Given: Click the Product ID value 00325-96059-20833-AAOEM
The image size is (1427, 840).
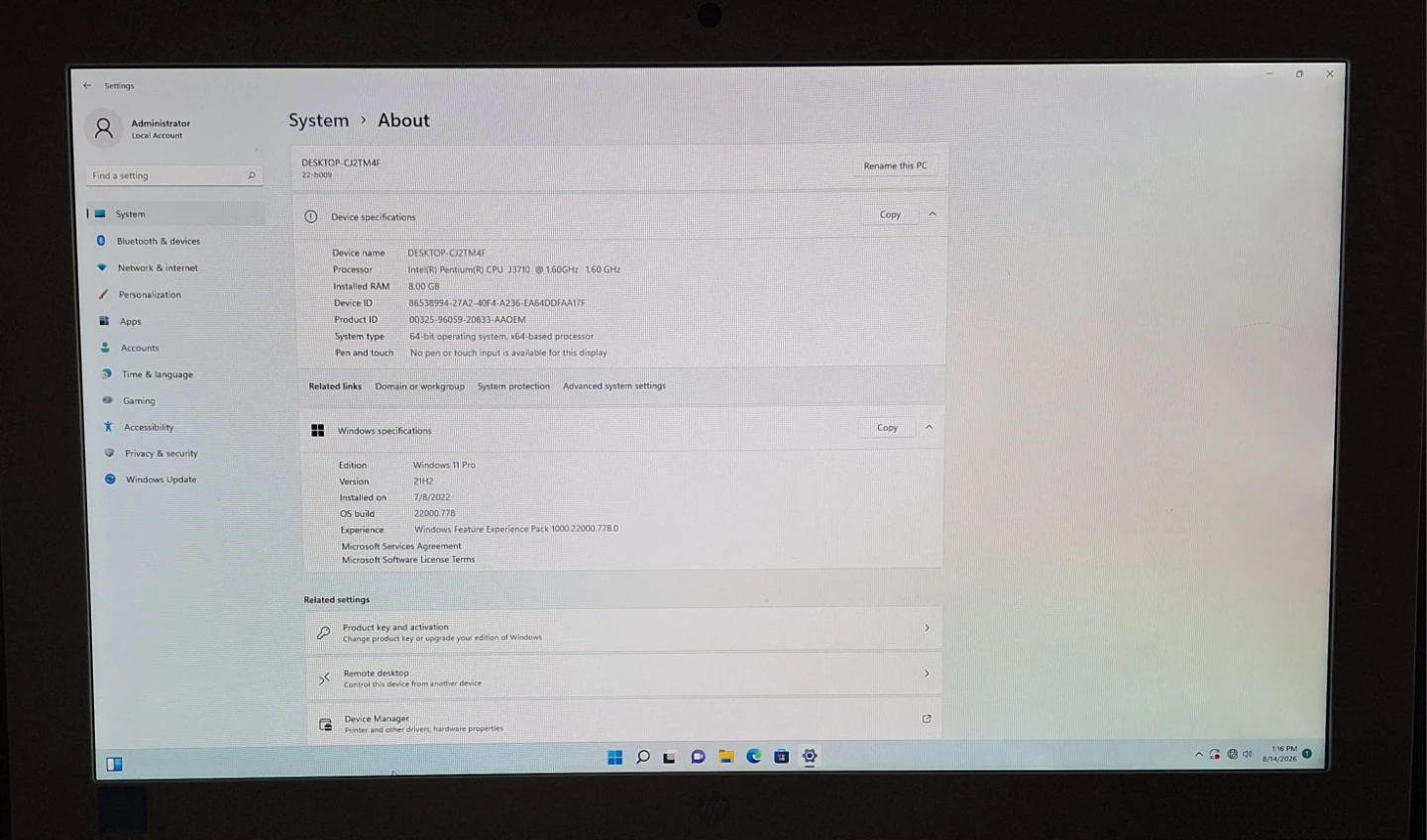Looking at the screenshot, I should 468,319.
